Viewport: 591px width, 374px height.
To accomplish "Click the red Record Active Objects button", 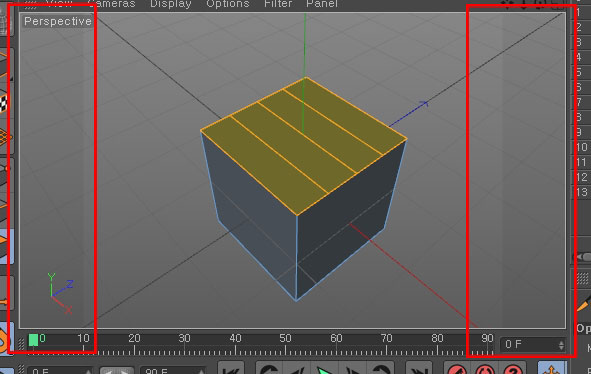I will click(457, 368).
